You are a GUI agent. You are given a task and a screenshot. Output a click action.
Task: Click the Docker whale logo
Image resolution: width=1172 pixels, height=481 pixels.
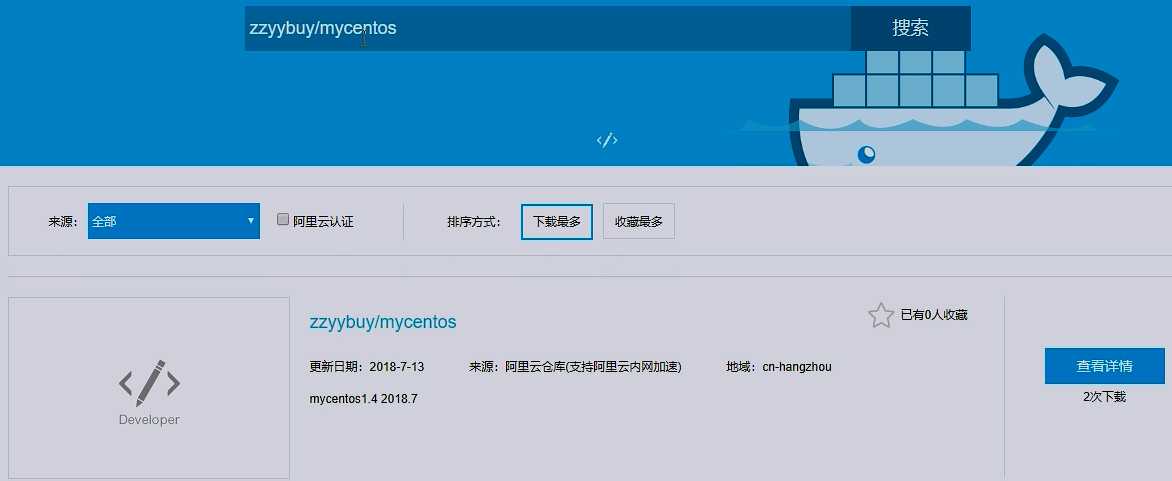pyautogui.click(x=951, y=105)
